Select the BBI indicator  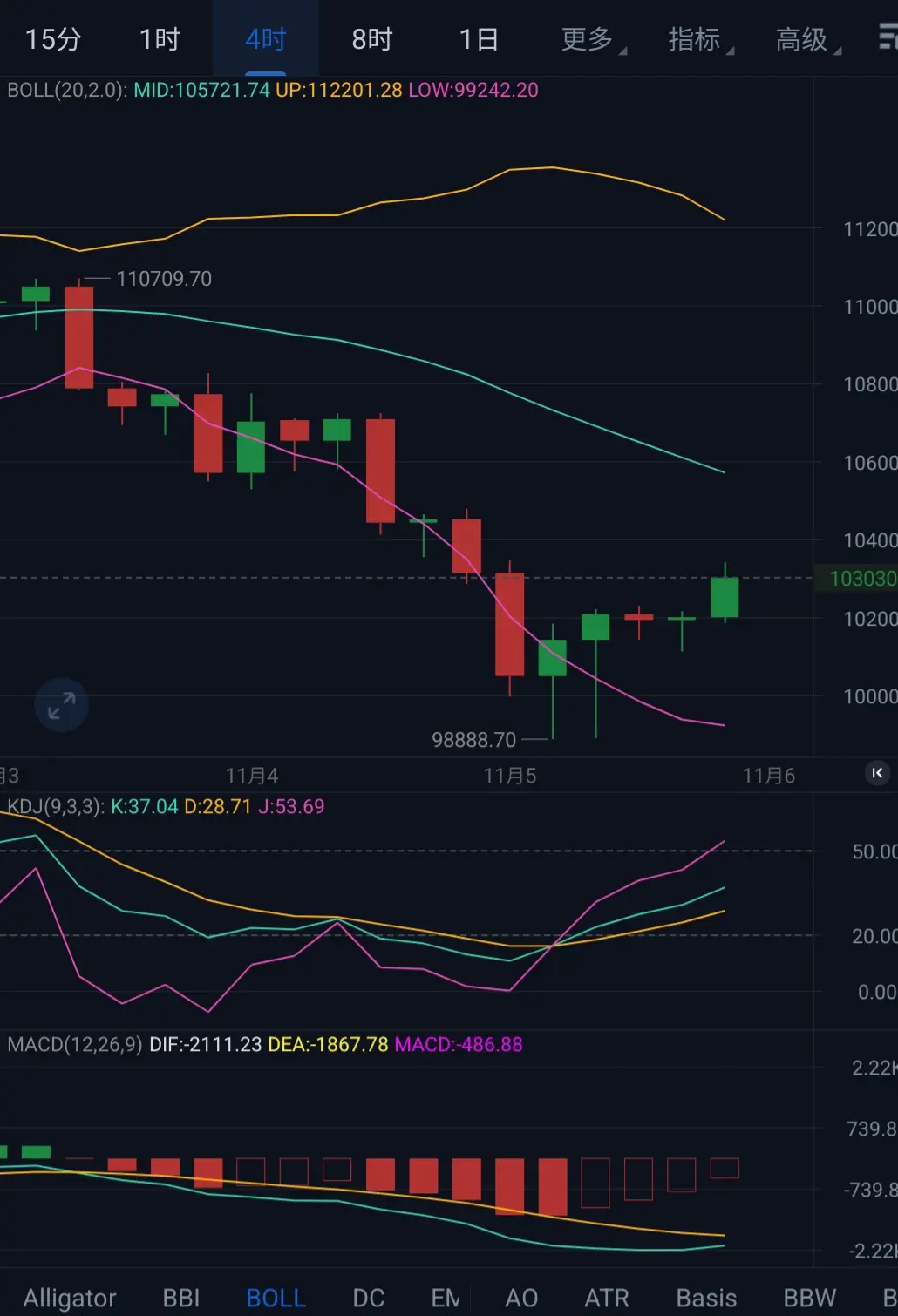pyautogui.click(x=181, y=1298)
